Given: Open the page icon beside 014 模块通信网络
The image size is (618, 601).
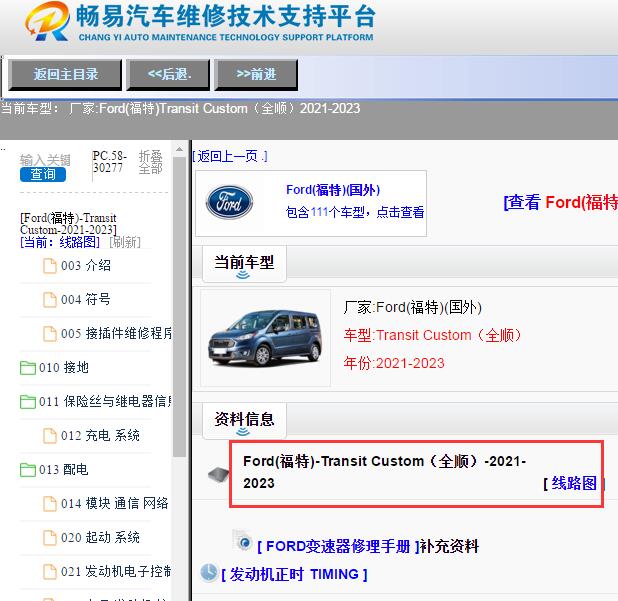Looking at the screenshot, I should (50, 504).
